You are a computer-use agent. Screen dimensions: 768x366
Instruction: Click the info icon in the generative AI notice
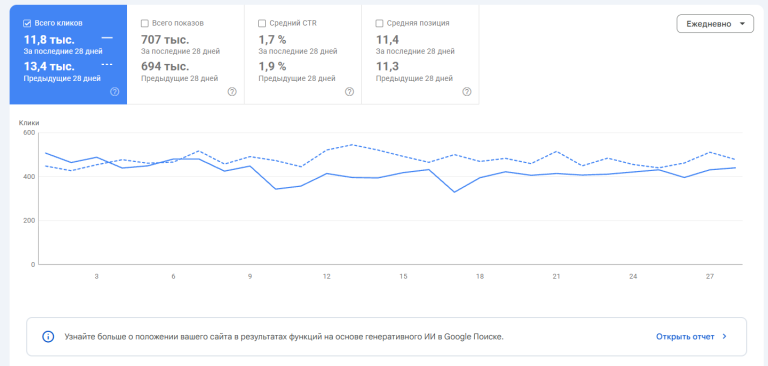pos(48,337)
